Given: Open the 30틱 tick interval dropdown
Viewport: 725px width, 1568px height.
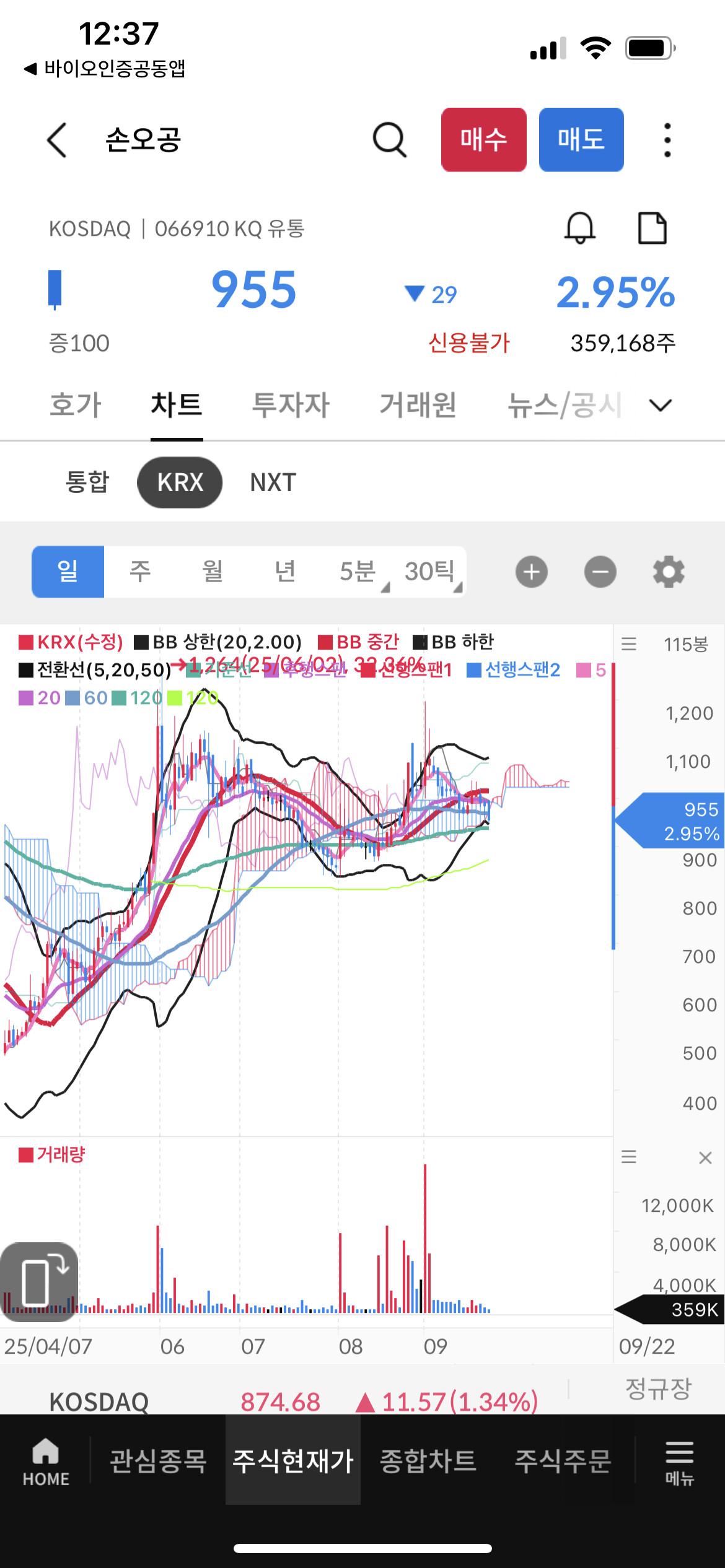Looking at the screenshot, I should pos(432,572).
